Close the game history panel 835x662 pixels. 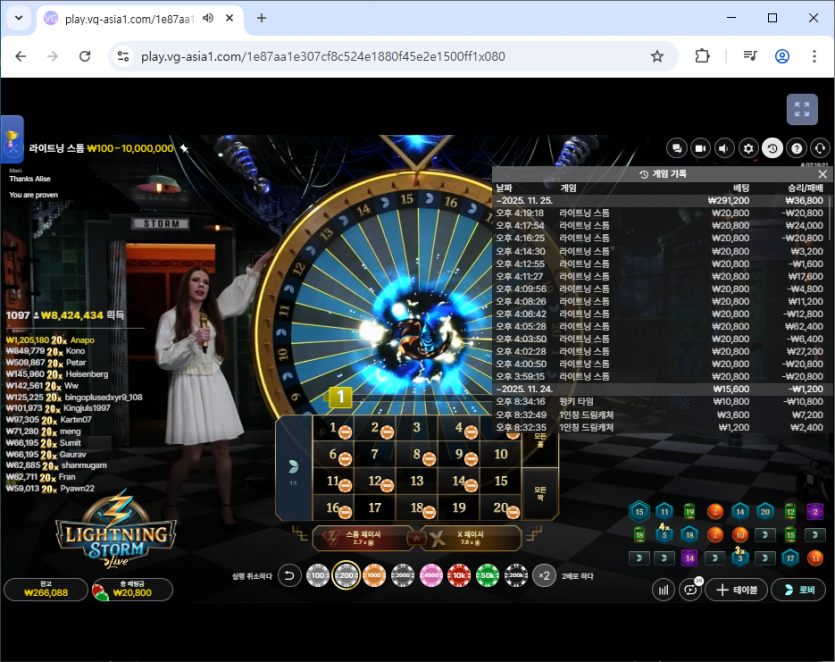(x=823, y=174)
